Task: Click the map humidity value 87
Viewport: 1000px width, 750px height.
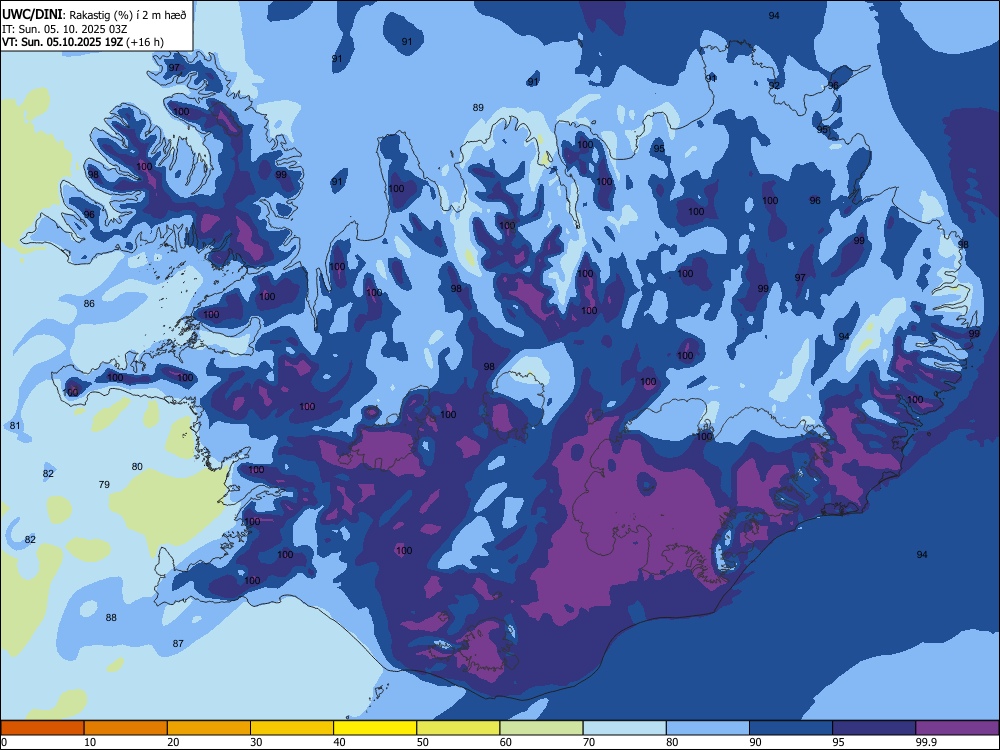Action: 178,643
